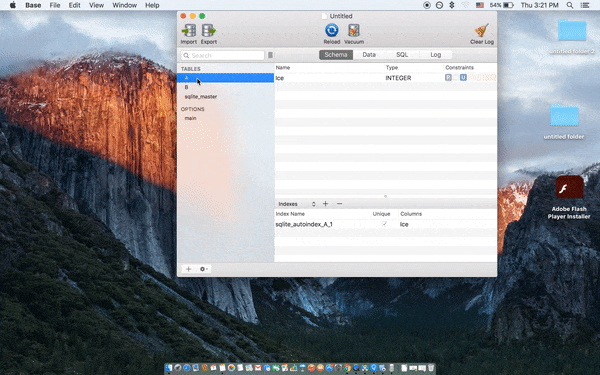This screenshot has height=375, width=600.
Task: Select the untitled folder desktop icon
Action: pyautogui.click(x=564, y=116)
